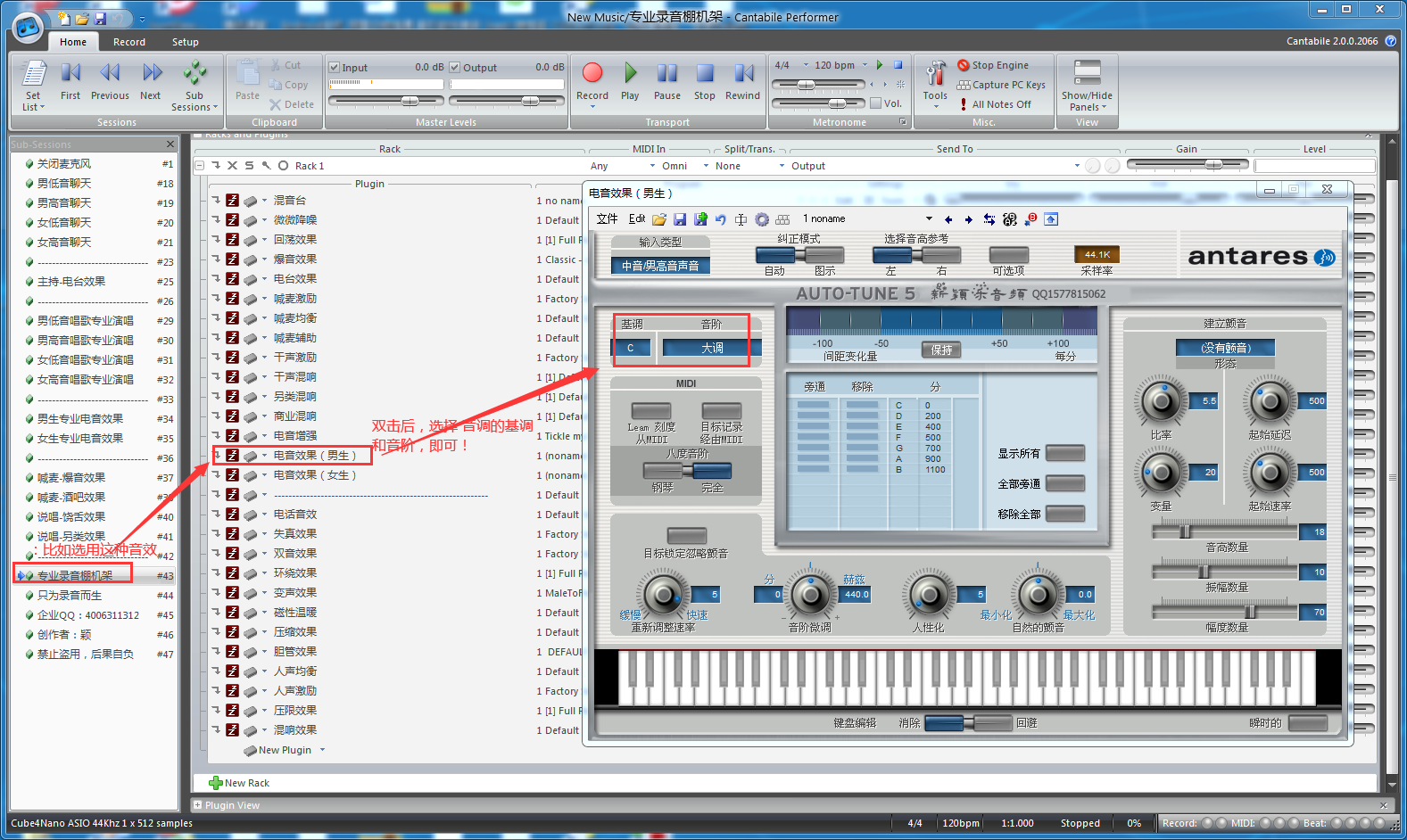The height and width of the screenshot is (840, 1407).
Task: Click the First session icon
Action: click(x=70, y=72)
